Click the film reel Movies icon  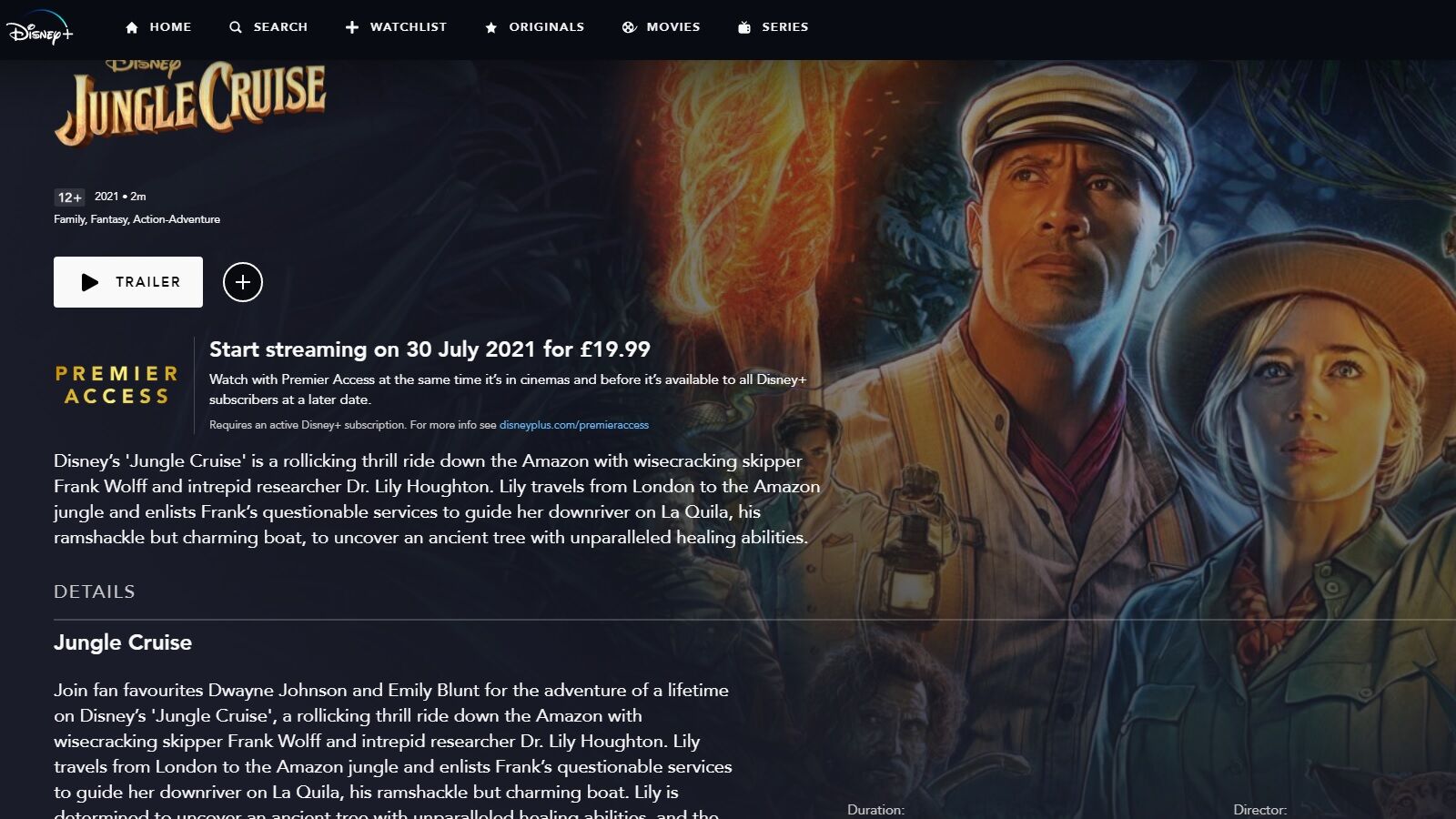[x=629, y=27]
